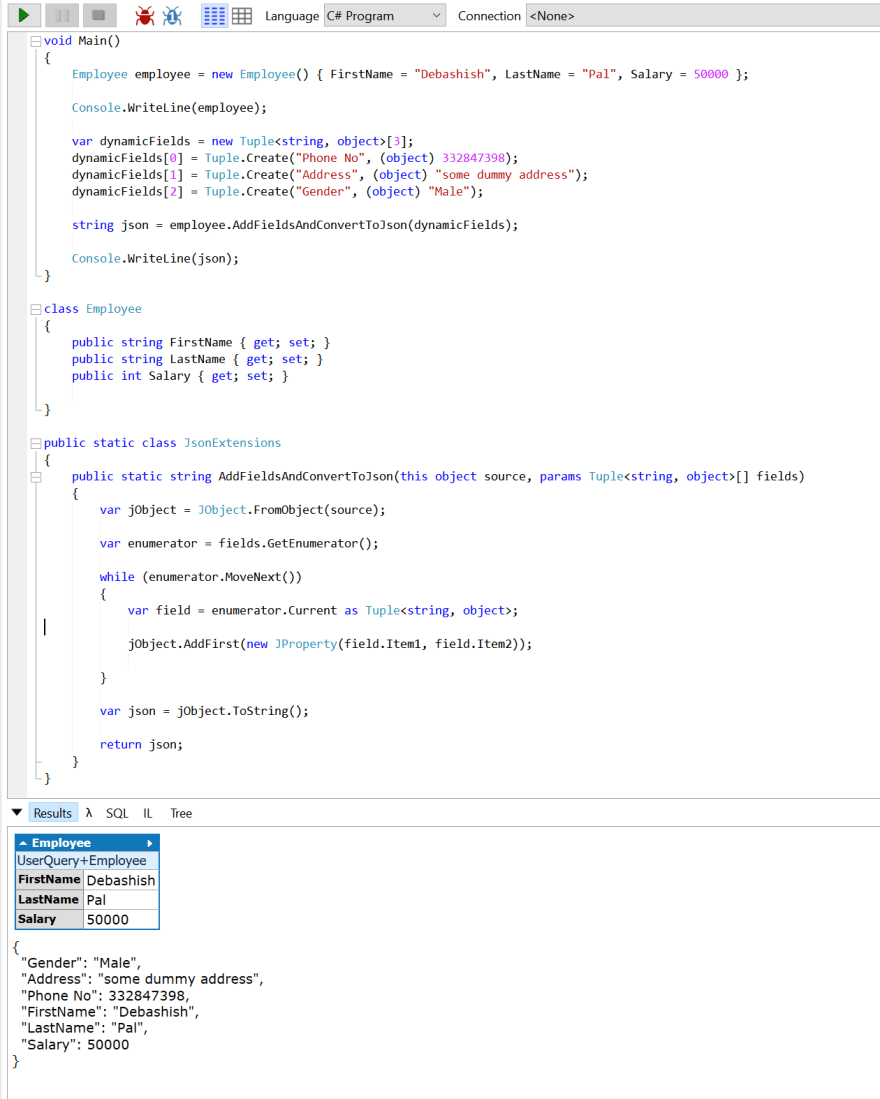Click the FirstName cell value Debashish

click(121, 880)
